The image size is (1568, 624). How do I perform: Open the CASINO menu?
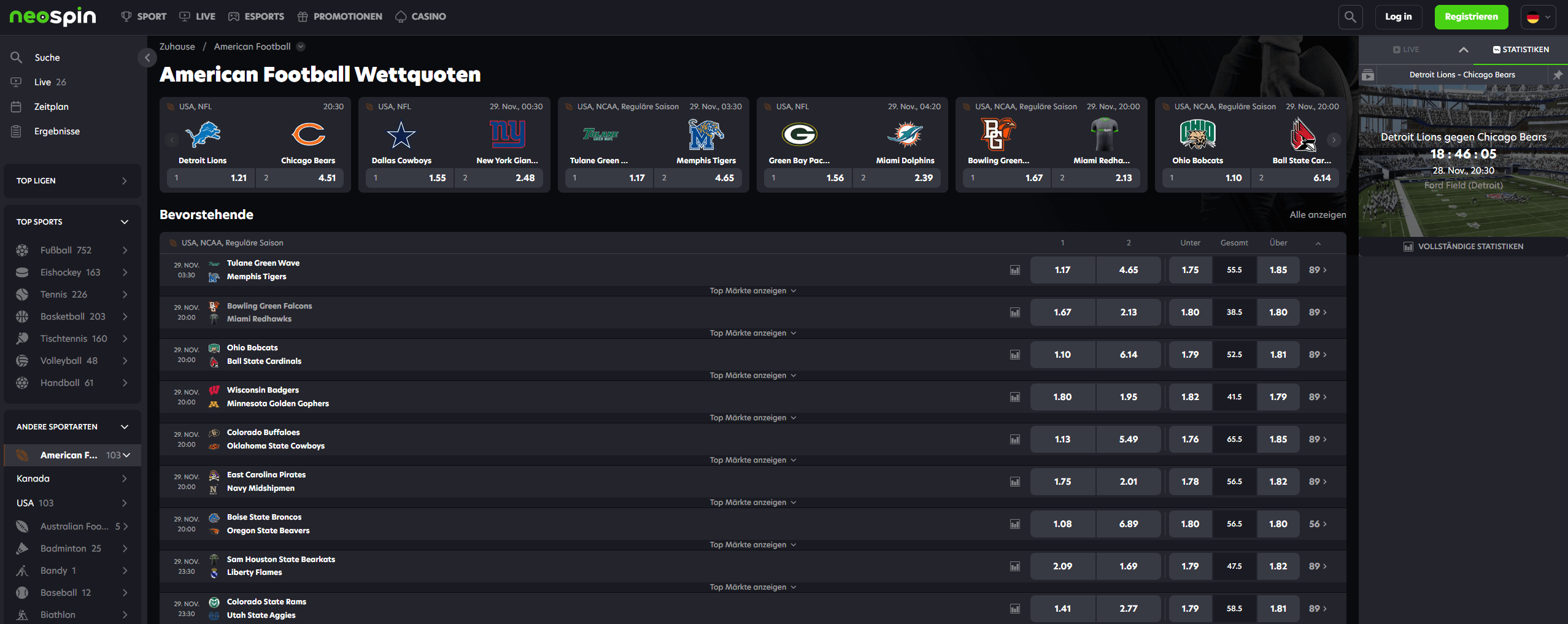pos(421,17)
